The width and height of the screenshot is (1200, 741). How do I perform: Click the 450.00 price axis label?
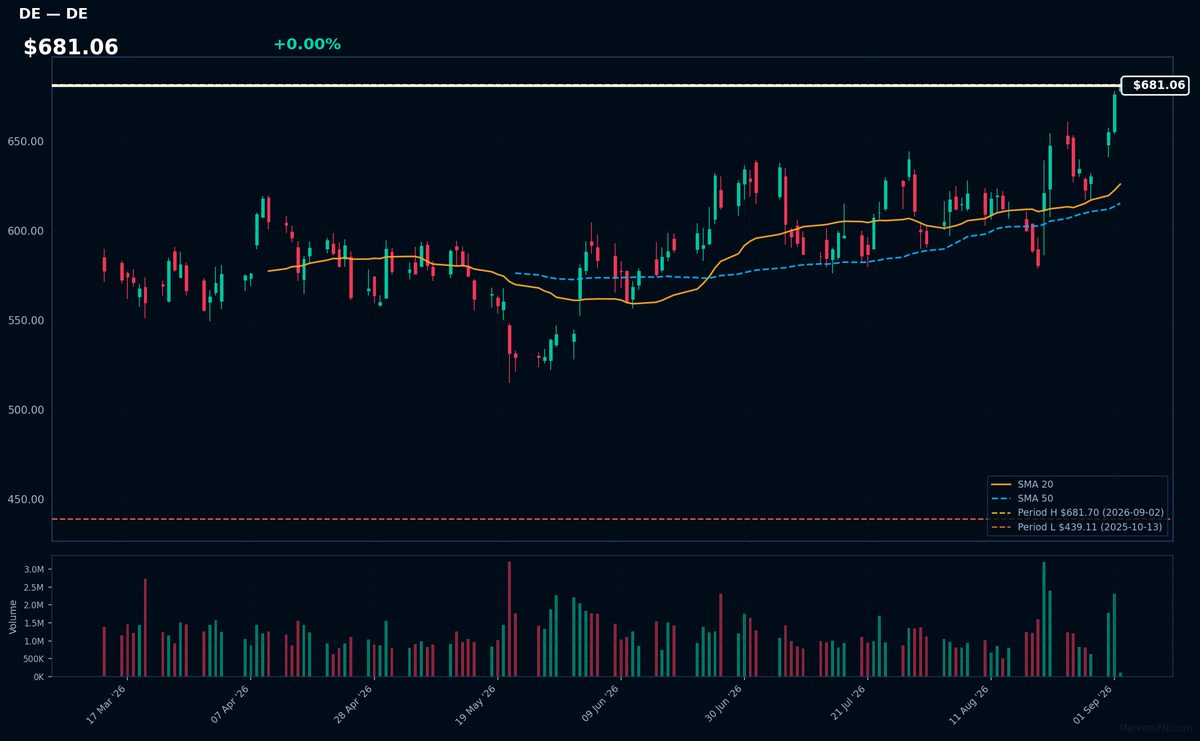click(26, 500)
